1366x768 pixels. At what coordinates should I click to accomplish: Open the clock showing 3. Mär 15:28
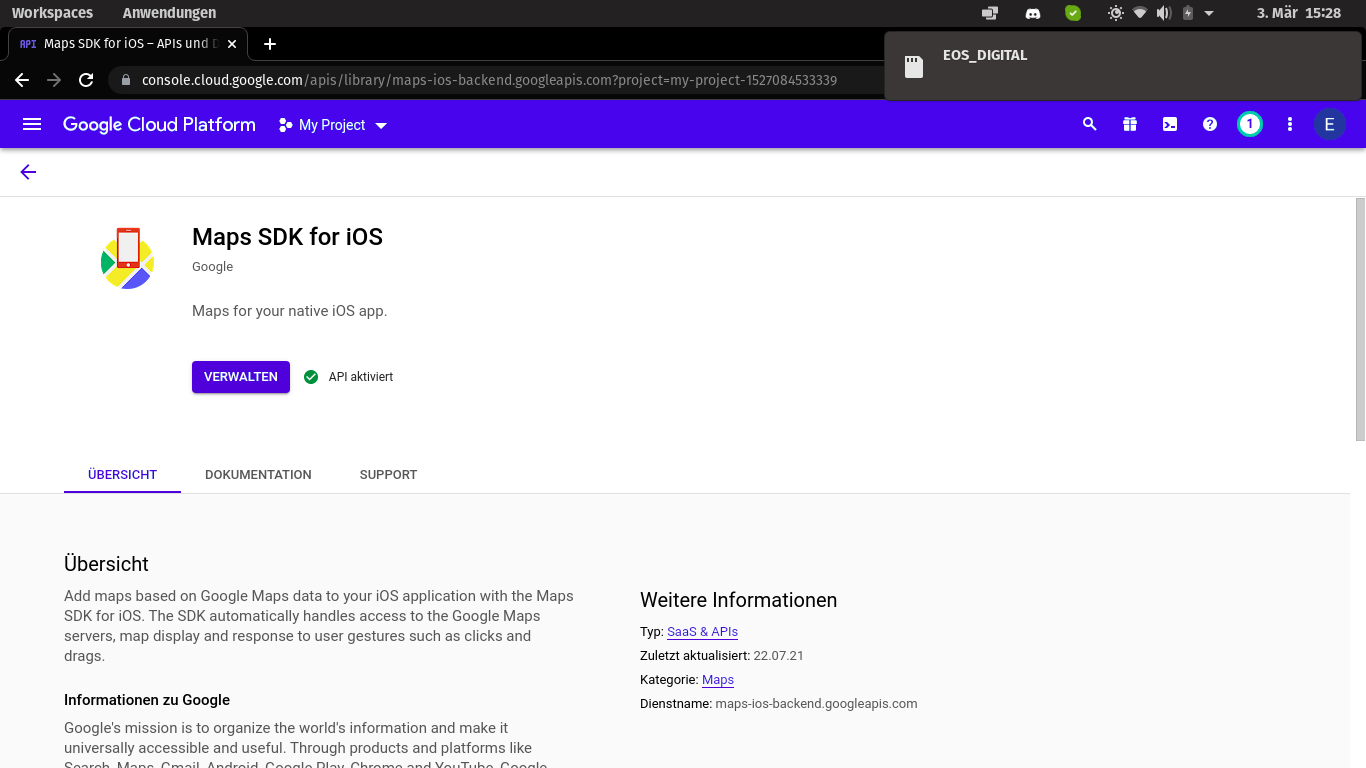[1298, 13]
